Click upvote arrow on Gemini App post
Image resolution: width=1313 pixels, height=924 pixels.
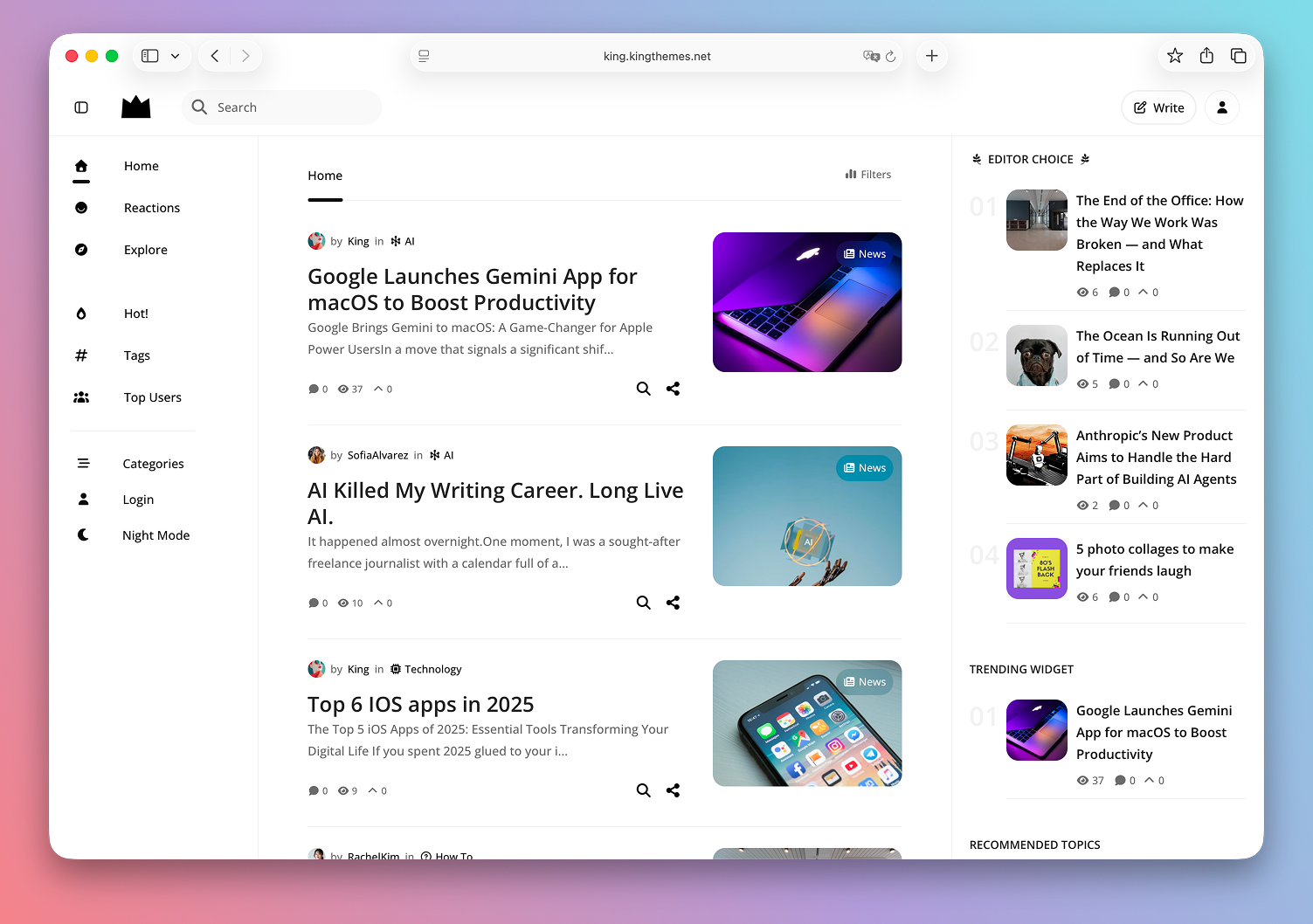[x=378, y=389]
